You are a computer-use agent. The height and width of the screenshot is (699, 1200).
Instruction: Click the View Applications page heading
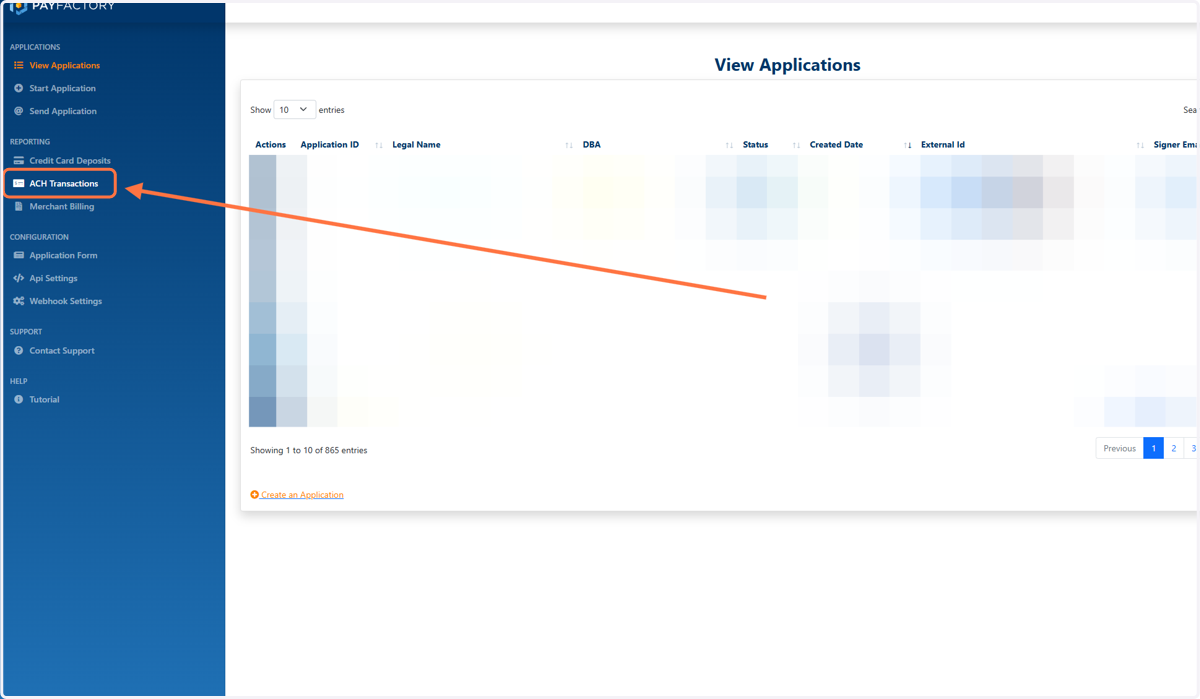(787, 65)
